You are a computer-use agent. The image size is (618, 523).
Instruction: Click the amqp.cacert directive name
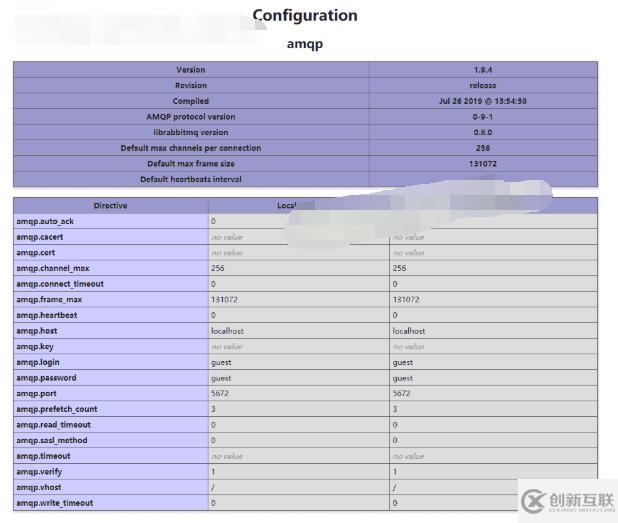[x=39, y=237]
